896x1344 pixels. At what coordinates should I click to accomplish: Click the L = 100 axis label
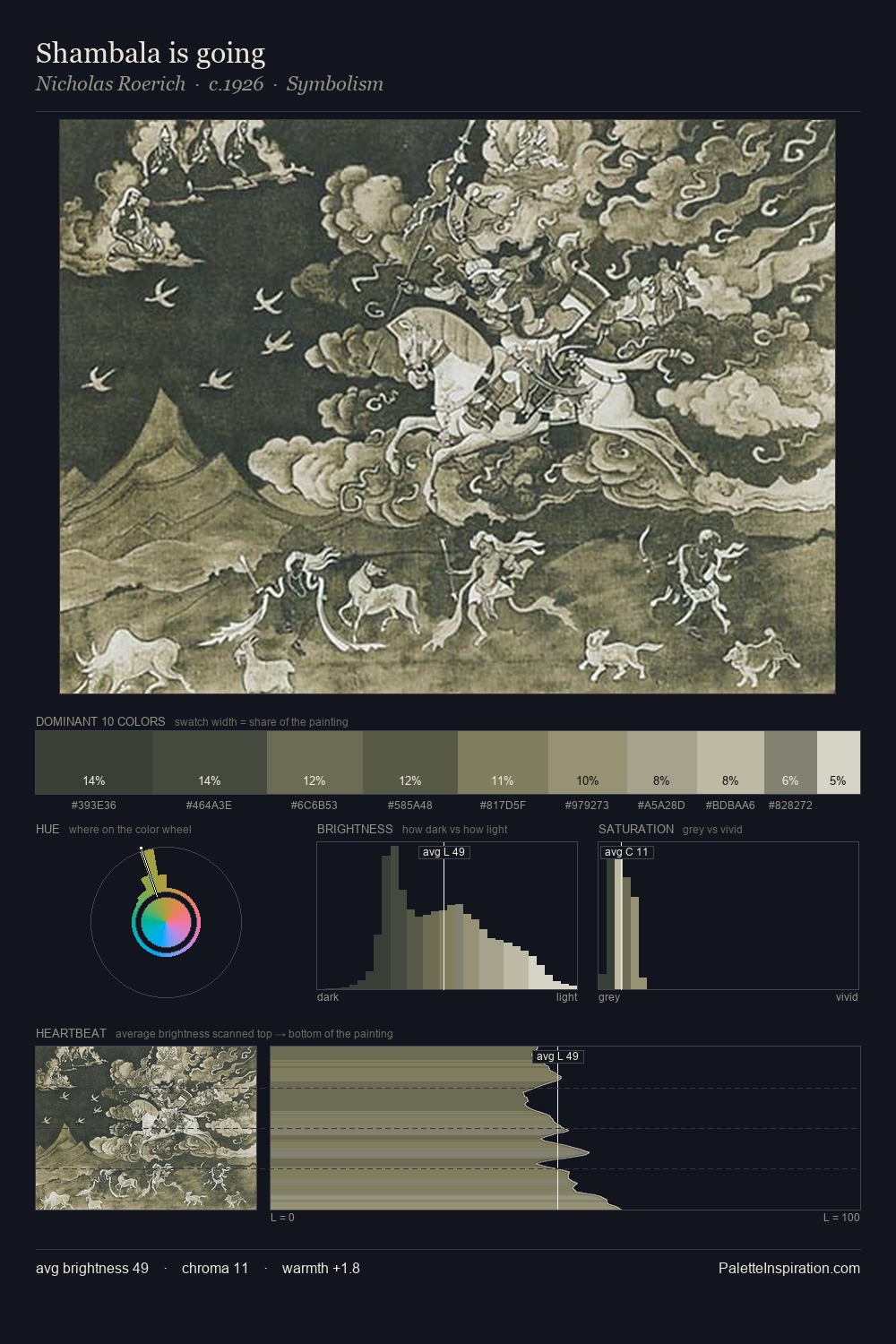point(841,1218)
